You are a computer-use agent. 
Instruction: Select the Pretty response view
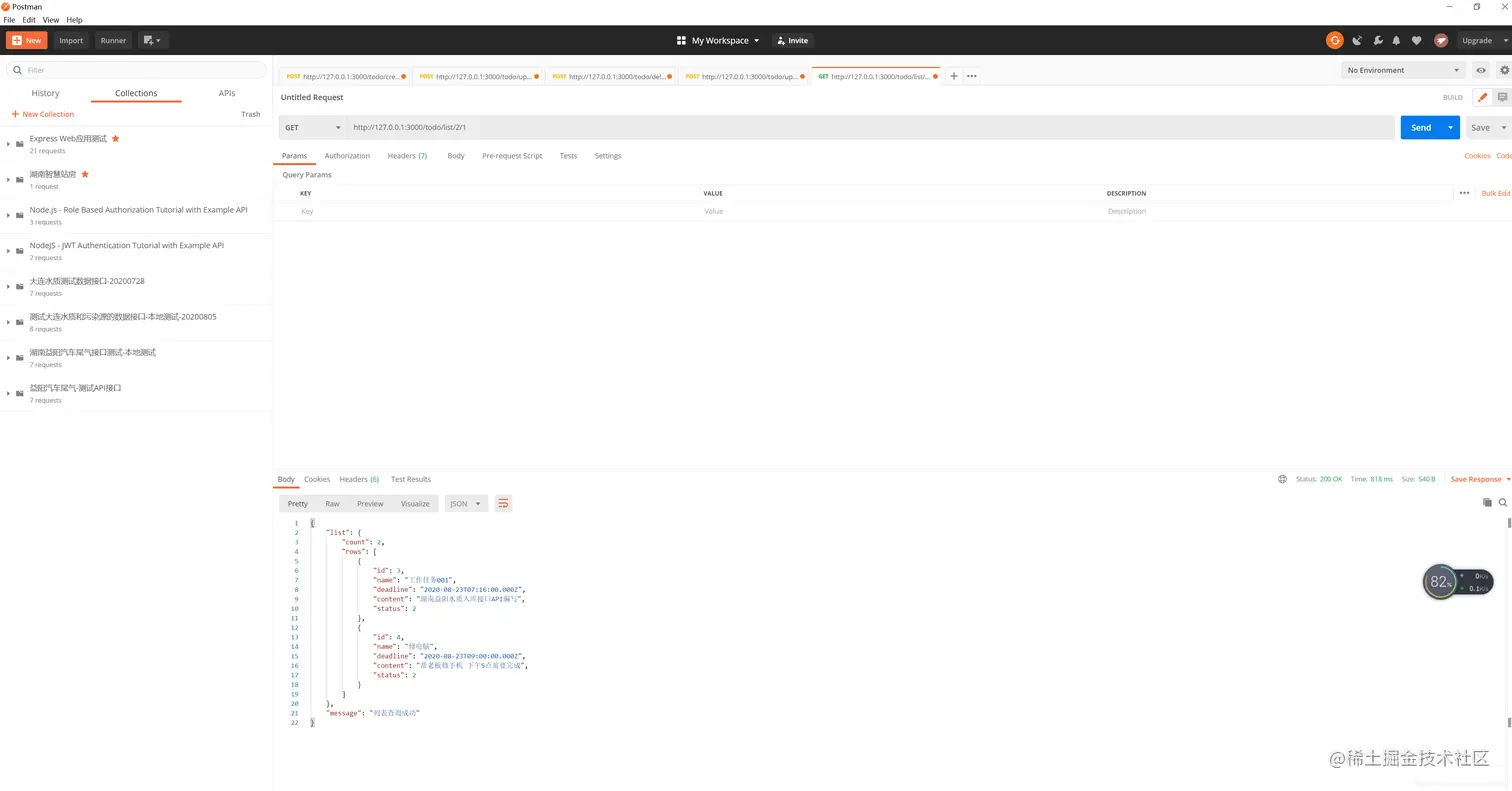298,503
